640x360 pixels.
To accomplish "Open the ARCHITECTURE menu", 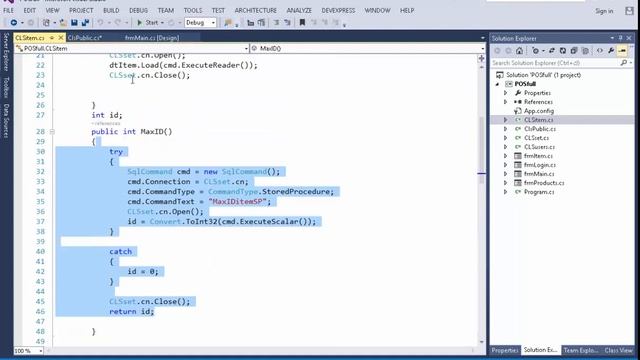I will coord(256,10).
